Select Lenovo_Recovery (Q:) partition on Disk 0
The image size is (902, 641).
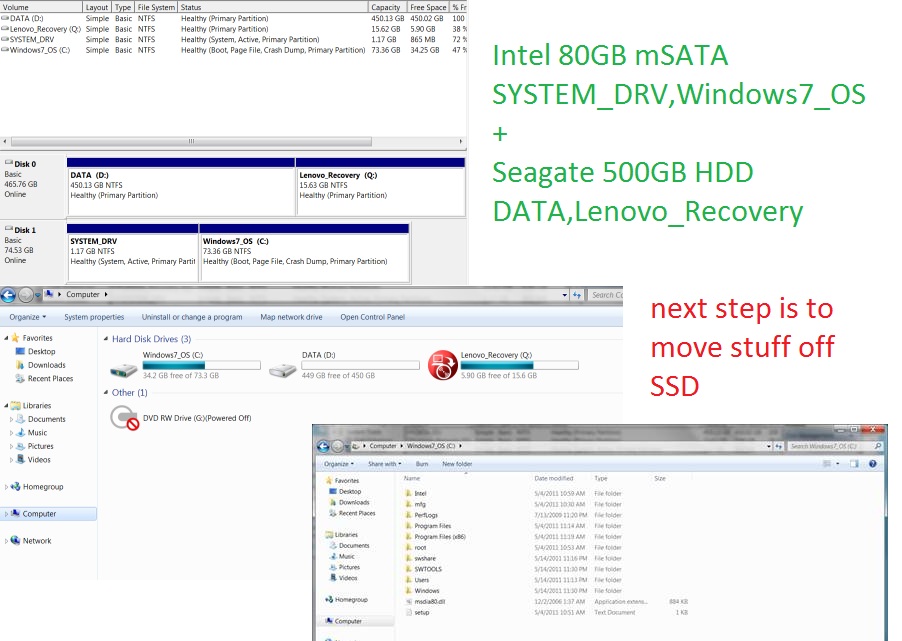380,187
